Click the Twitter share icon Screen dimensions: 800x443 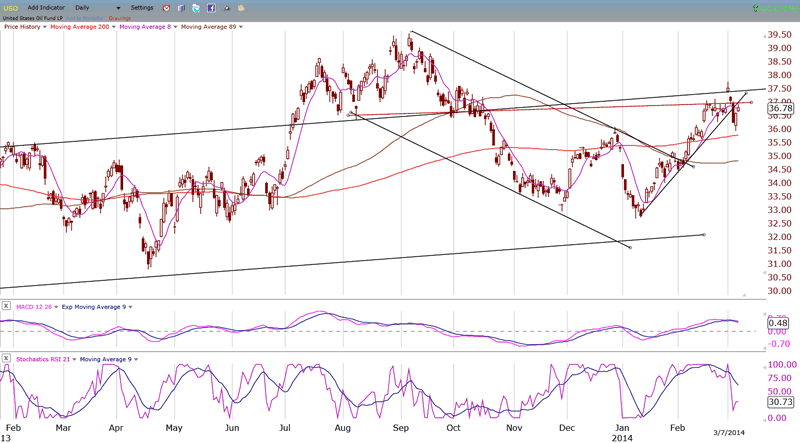196,8
